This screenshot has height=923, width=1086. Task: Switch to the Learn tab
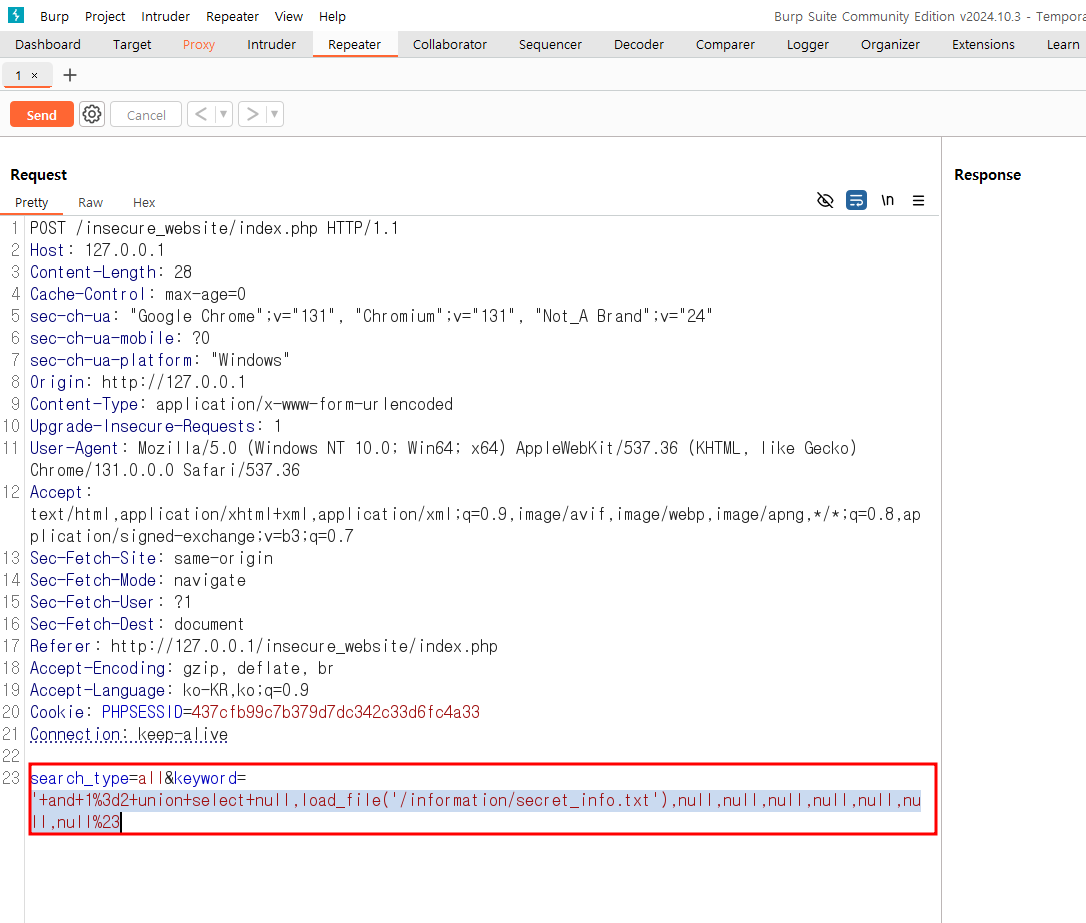pos(1062,44)
